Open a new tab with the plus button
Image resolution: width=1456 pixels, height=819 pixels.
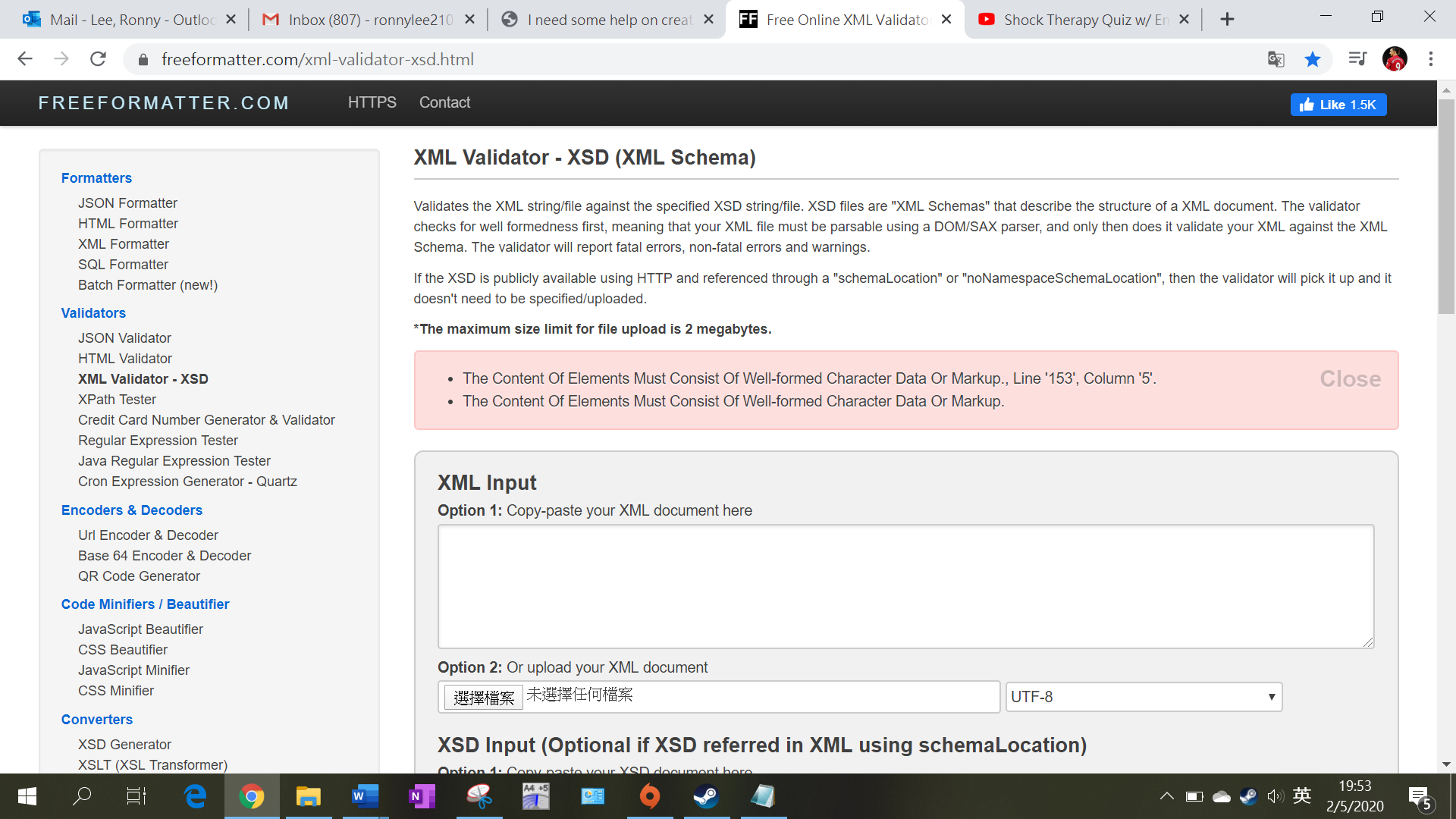[1227, 20]
